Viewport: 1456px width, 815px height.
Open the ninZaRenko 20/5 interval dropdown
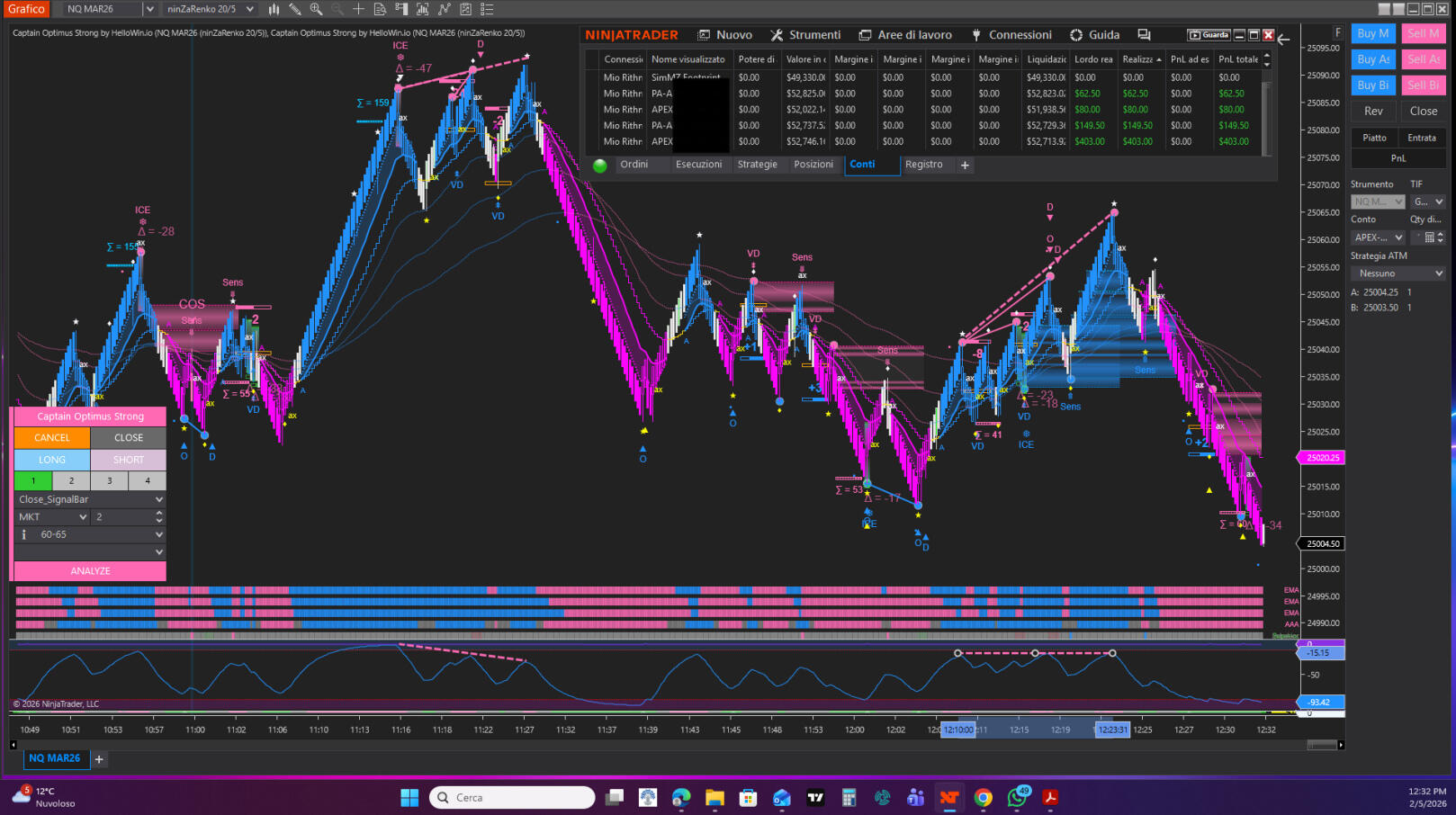(x=211, y=9)
